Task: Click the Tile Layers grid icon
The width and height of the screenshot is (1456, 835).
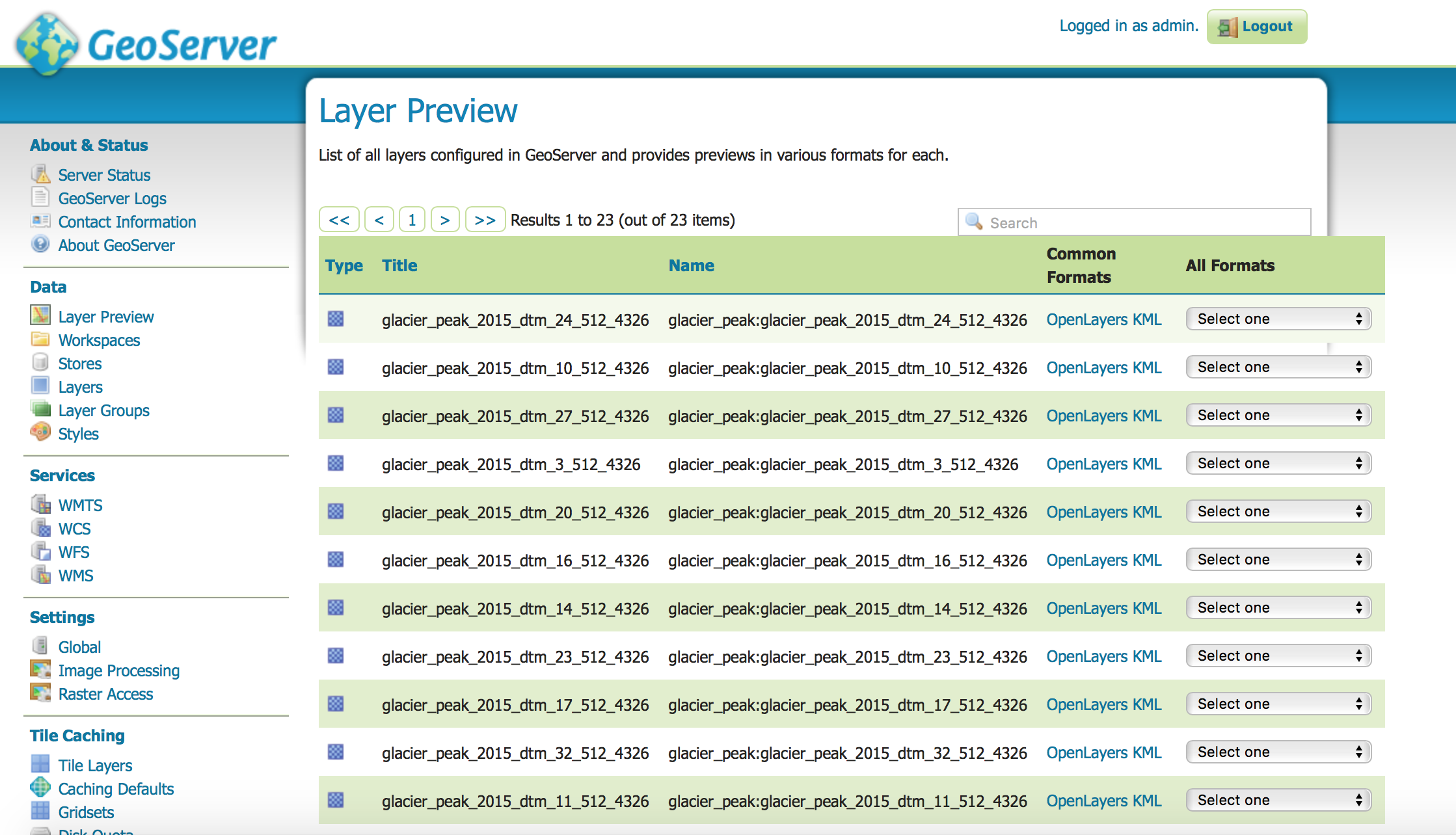Action: pos(40,763)
